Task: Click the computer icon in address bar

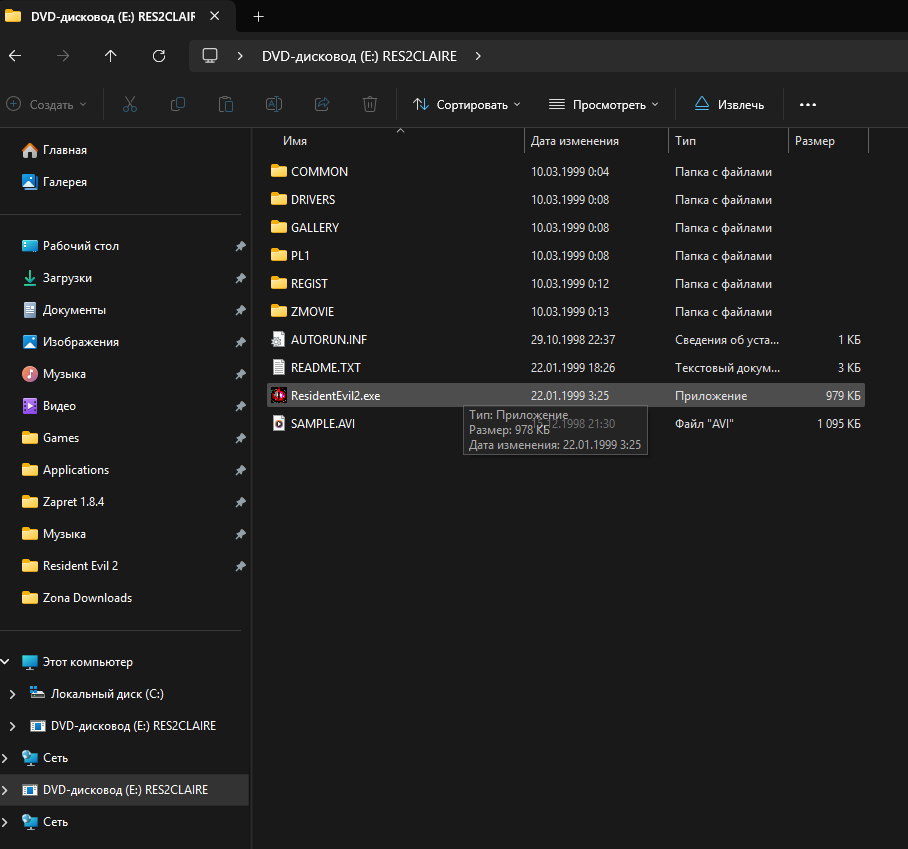Action: click(x=210, y=56)
